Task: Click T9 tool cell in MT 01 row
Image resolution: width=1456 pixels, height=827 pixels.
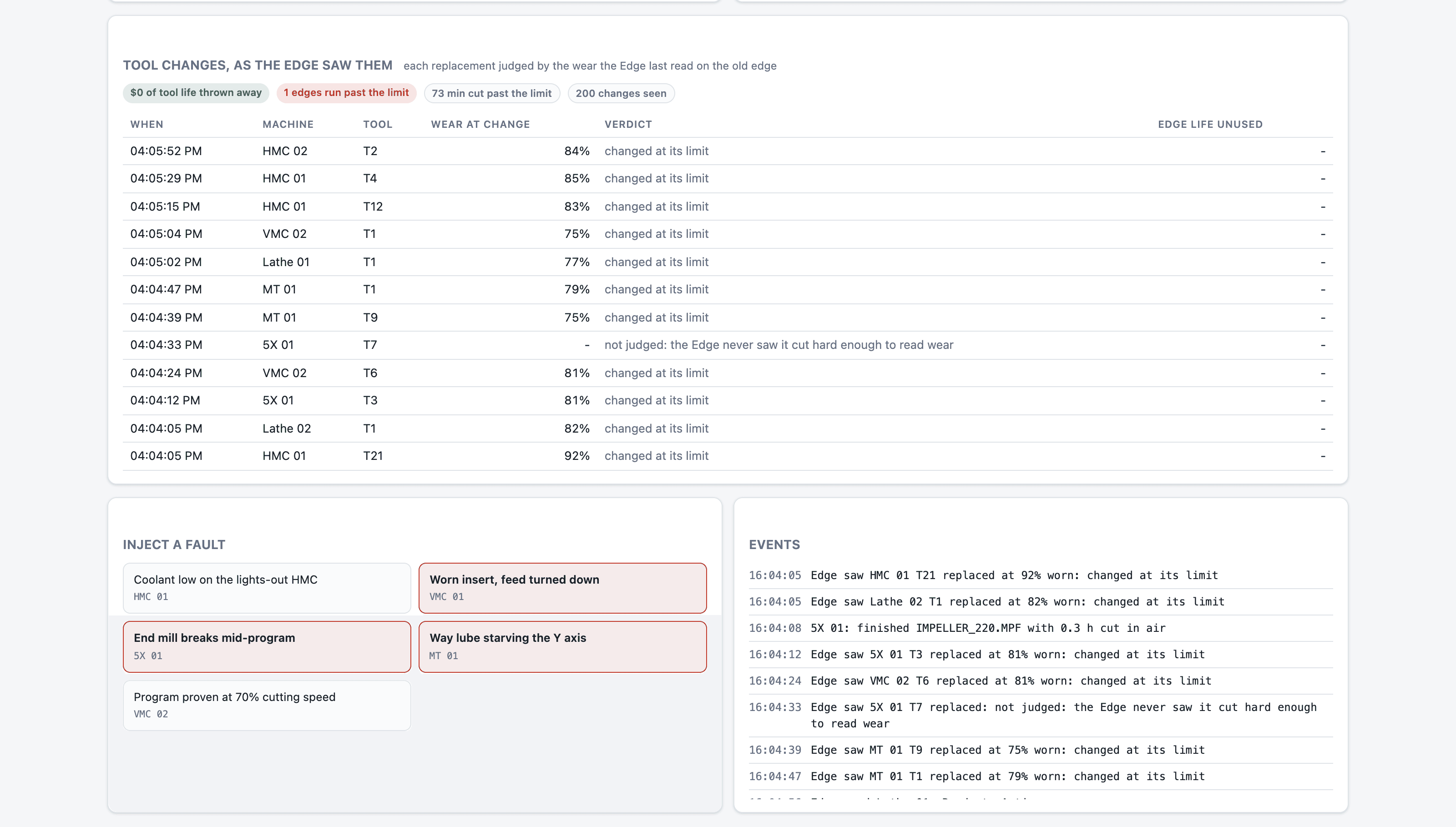Action: [x=370, y=318]
